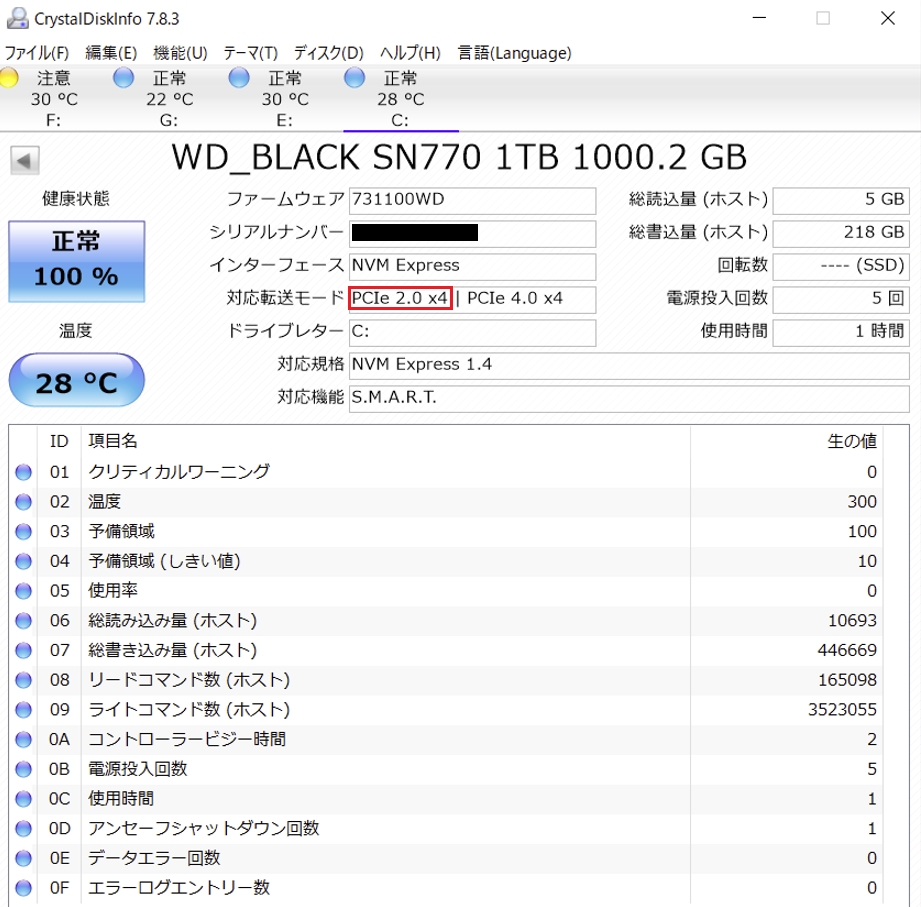Click raw value 3523055 in the list
Viewport: 921px width, 907px height.
point(842,710)
